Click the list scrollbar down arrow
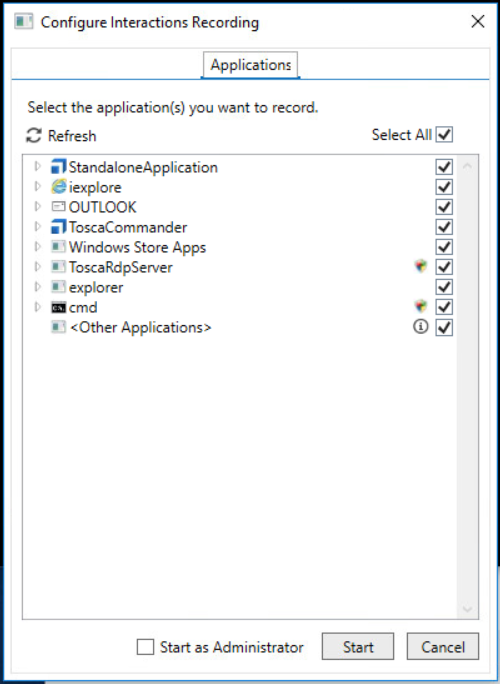Viewport: 500px width, 684px height. (467, 609)
